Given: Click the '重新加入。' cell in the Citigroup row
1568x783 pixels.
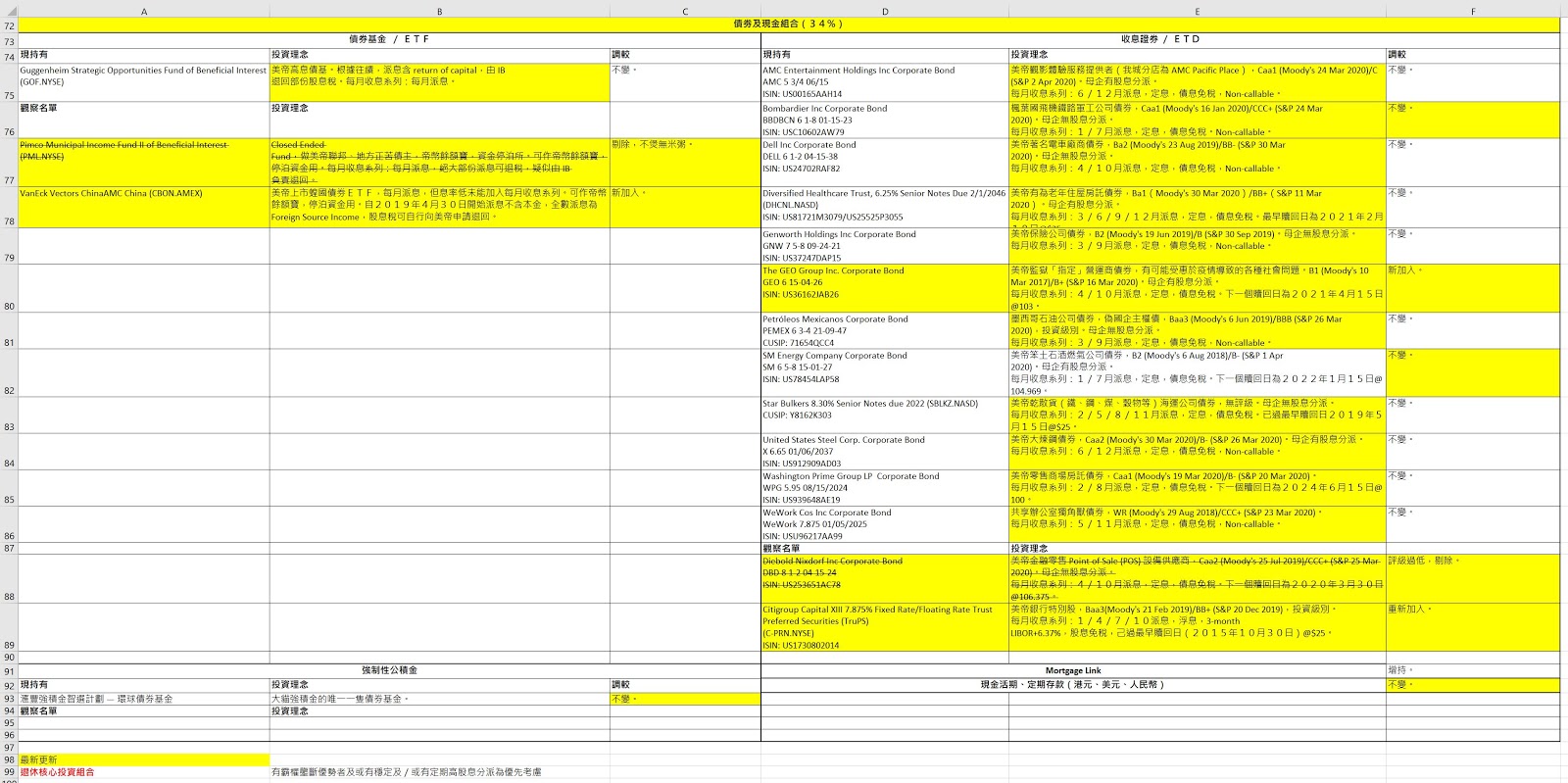Looking at the screenshot, I should click(x=1472, y=627).
